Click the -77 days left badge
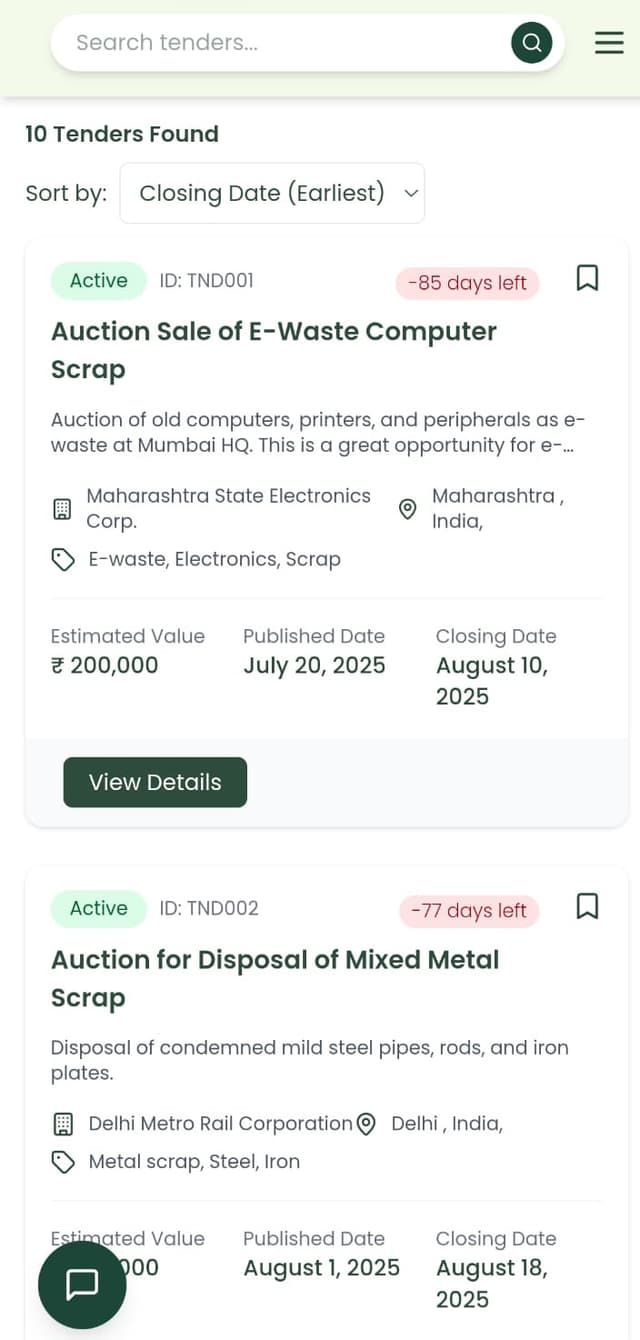The height and width of the screenshot is (1340, 640). point(468,911)
